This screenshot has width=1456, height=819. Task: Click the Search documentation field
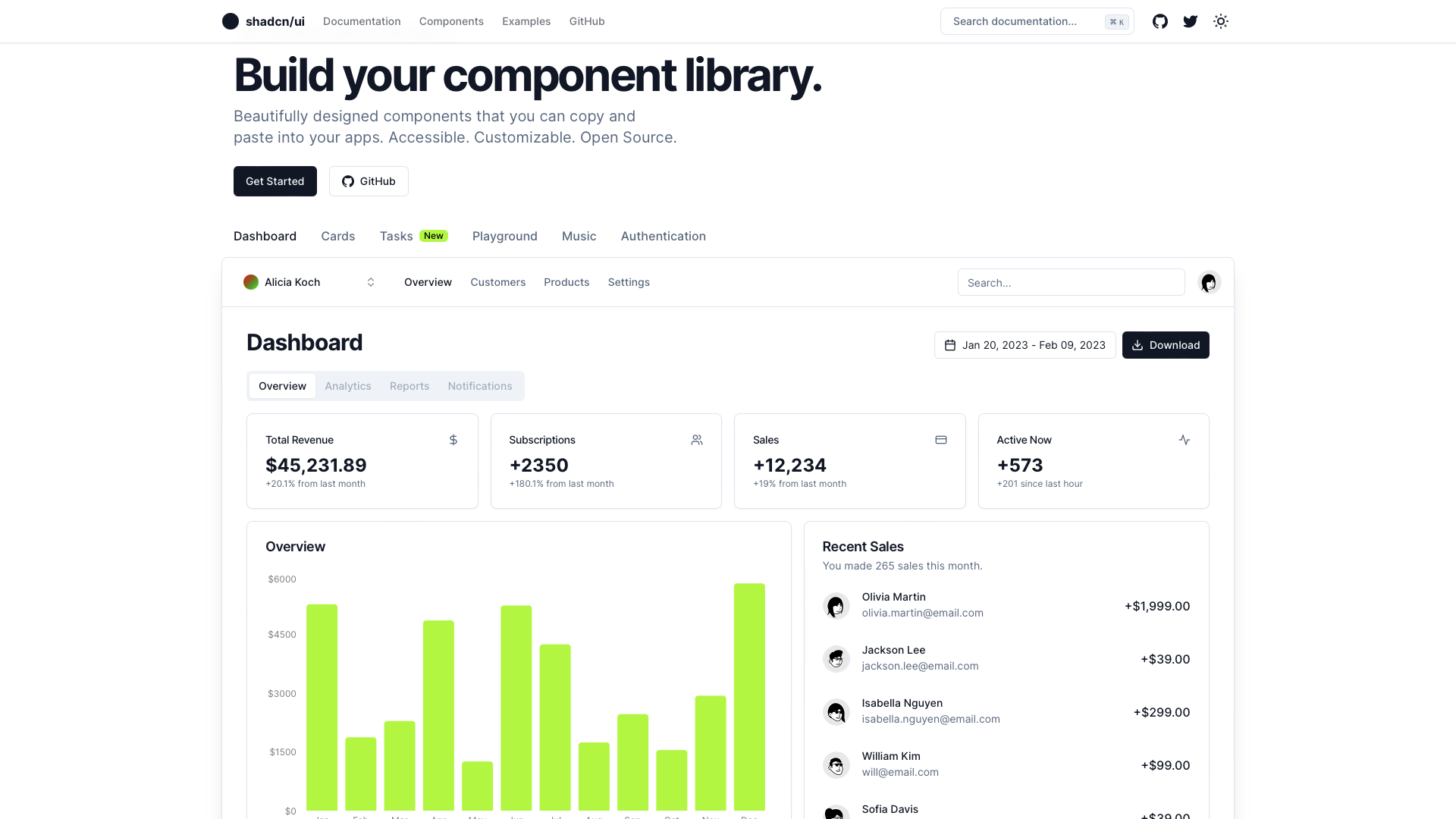click(1037, 21)
